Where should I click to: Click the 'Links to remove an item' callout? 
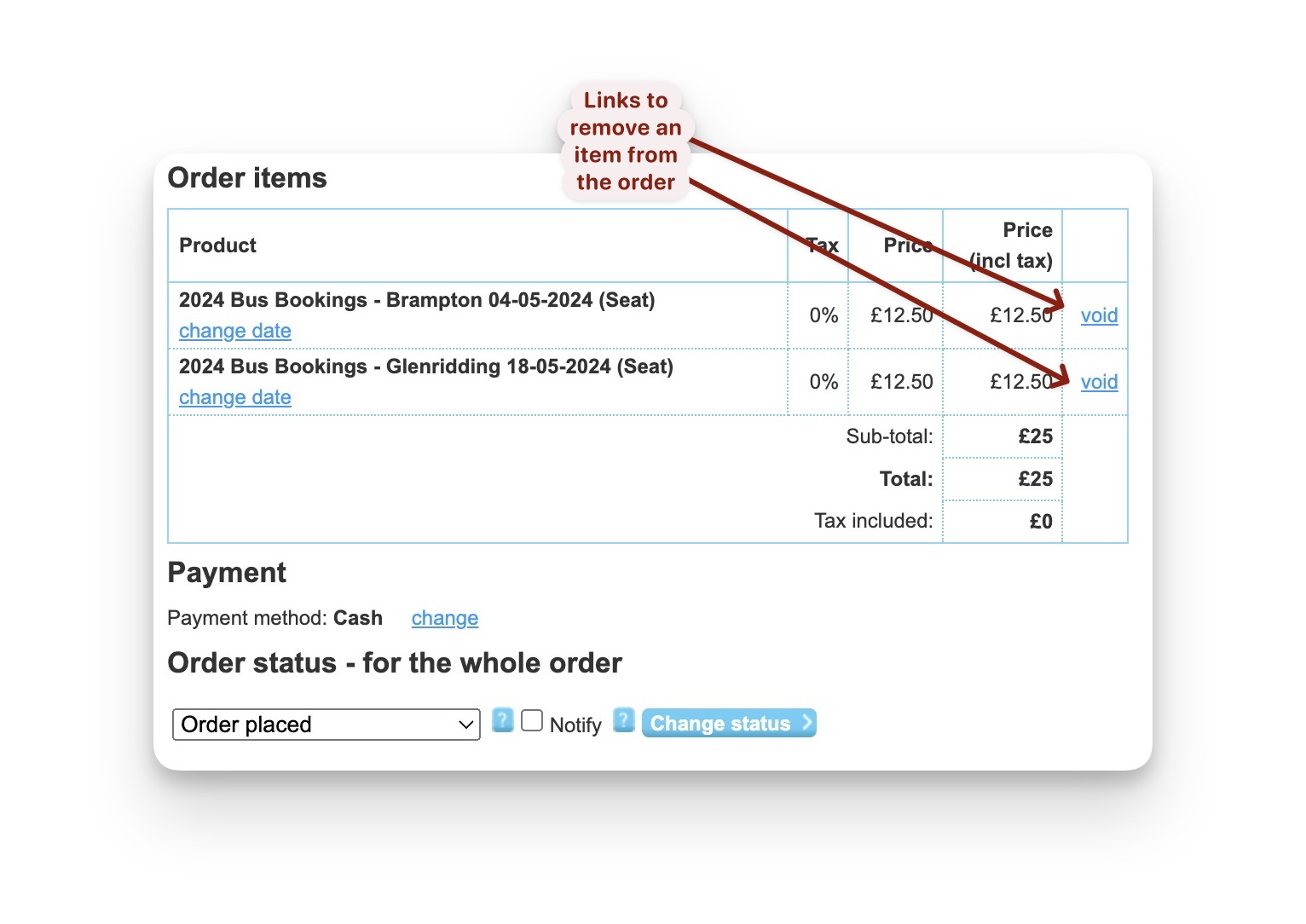625,141
